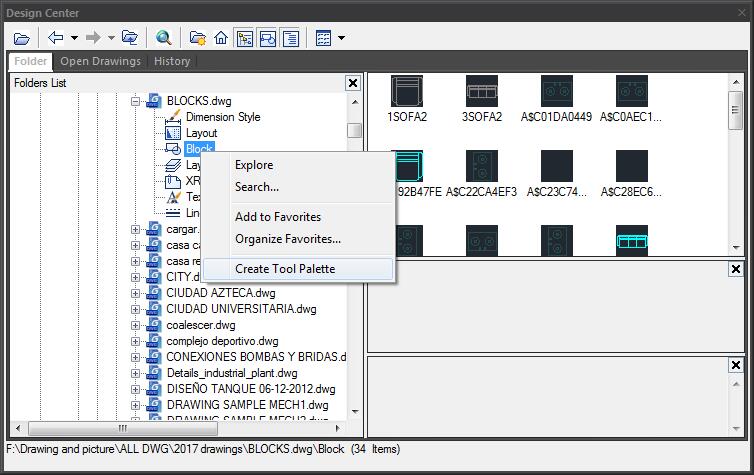The height and width of the screenshot is (475, 754).
Task: Open the Views dropdown arrow
Action: pos(341,38)
